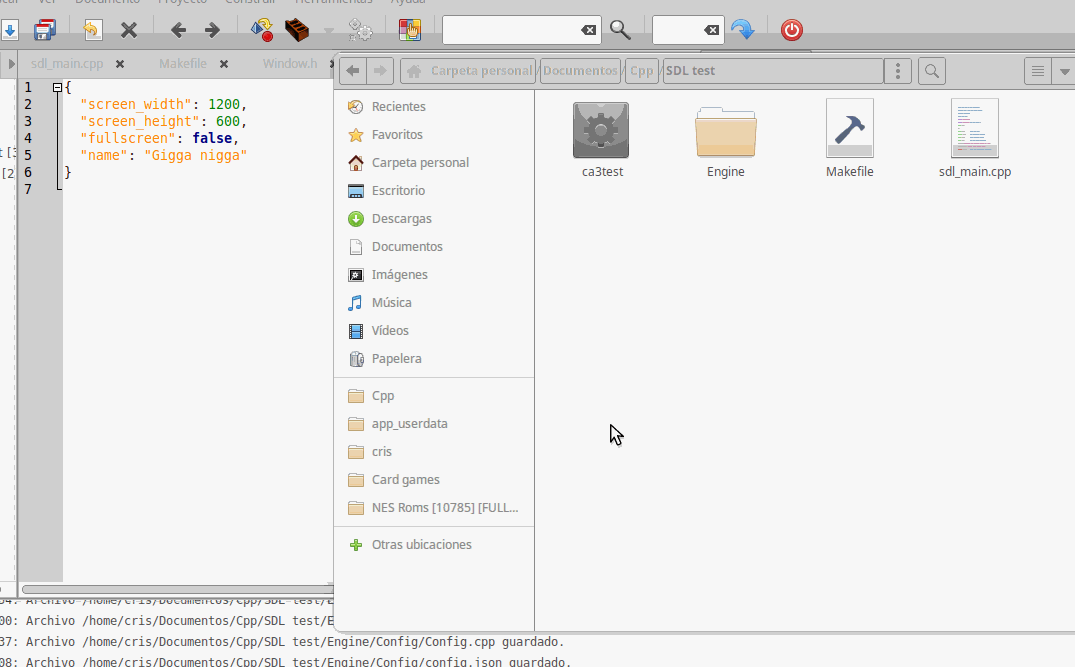Image resolution: width=1075 pixels, height=667 pixels.
Task: Go back in the file manager
Action: point(353,71)
